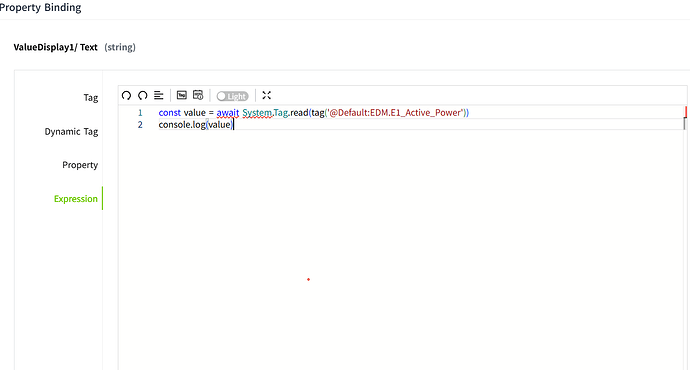Click the 'System' identifier in line 1
This screenshot has width=690, height=370.
(257, 113)
